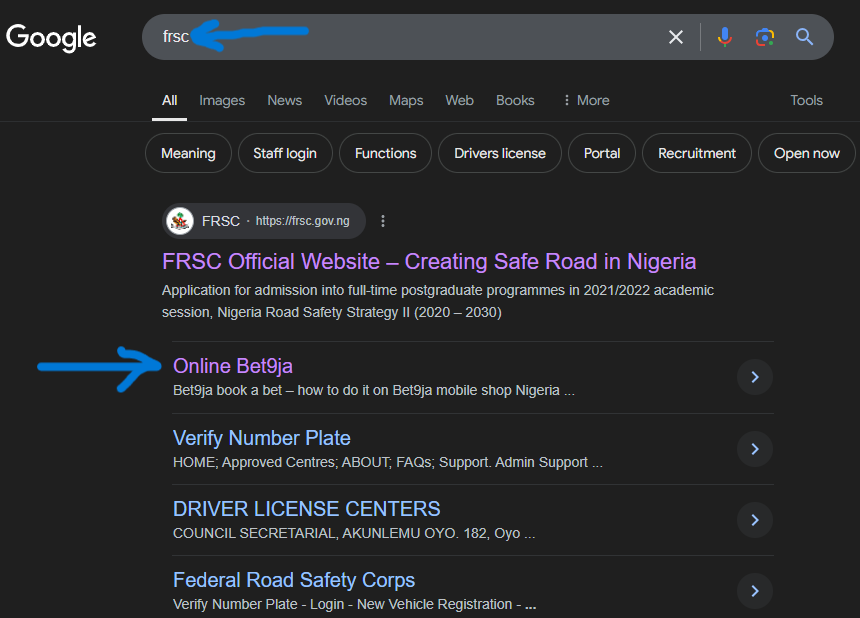Select the Portal suggestion chip
This screenshot has height=618, width=860.
pyautogui.click(x=602, y=153)
